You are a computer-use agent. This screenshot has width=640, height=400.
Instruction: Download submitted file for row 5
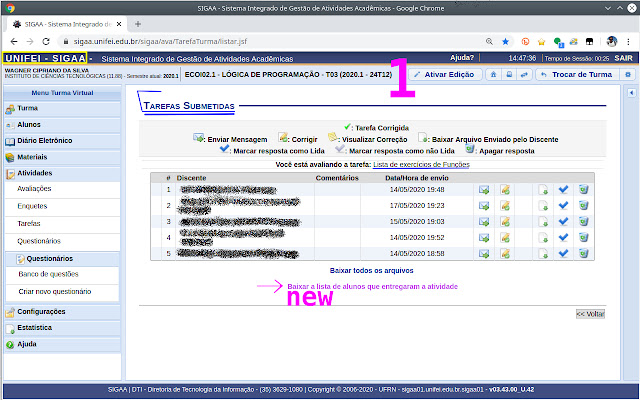[543, 254]
